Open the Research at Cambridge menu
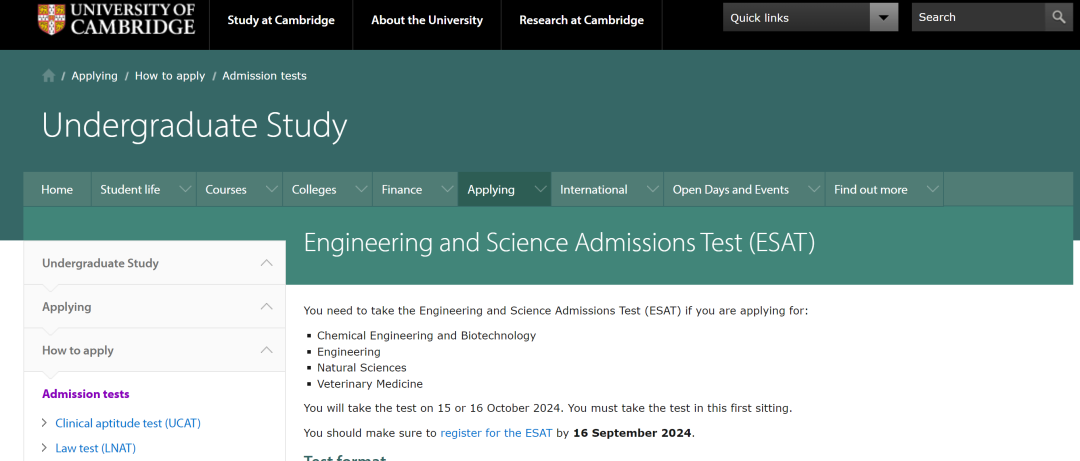Viewport: 1080px width, 461px height. point(581,20)
